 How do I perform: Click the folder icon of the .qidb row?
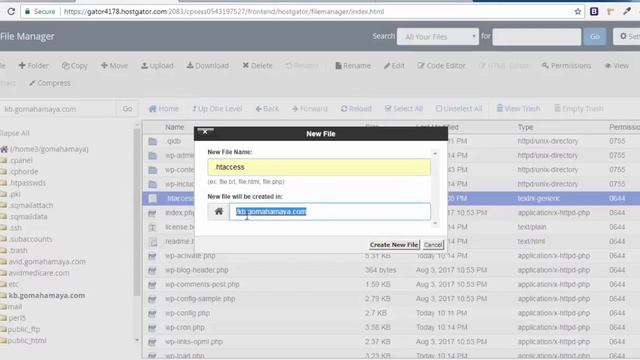153,142
